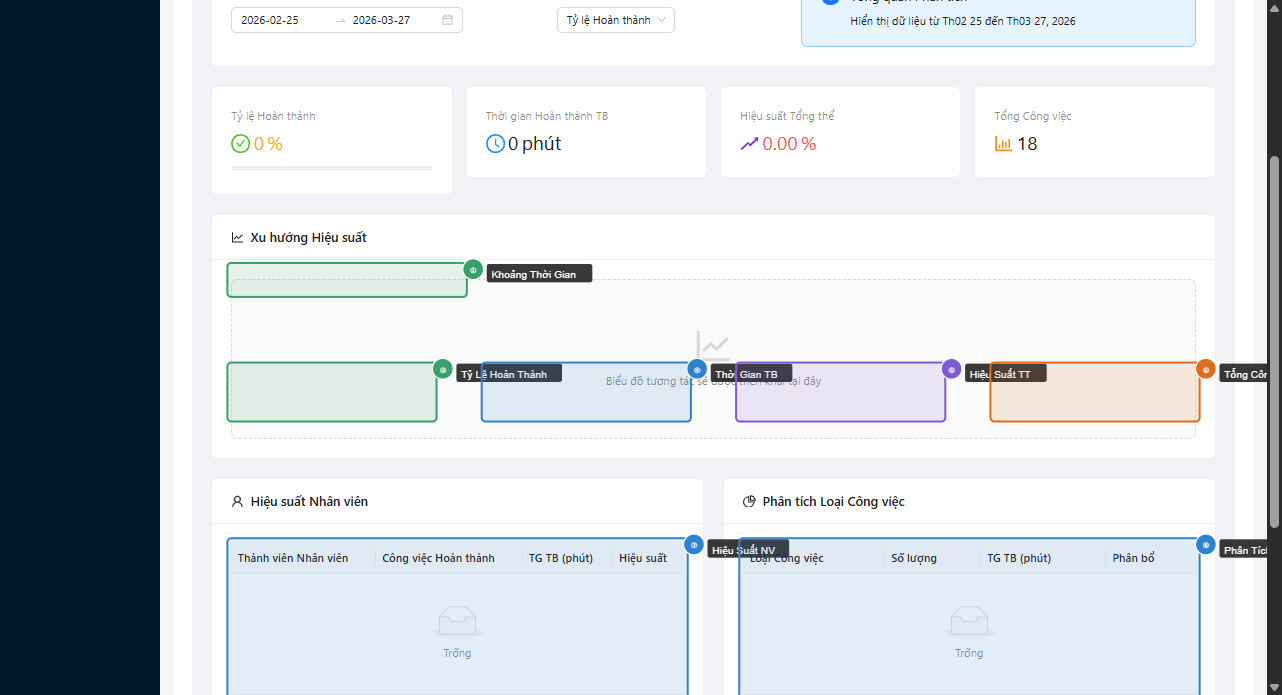Screen dimensions: 1282x695
Task: Click the orange marker badge for Tổng Công việc
Action: [1206, 369]
